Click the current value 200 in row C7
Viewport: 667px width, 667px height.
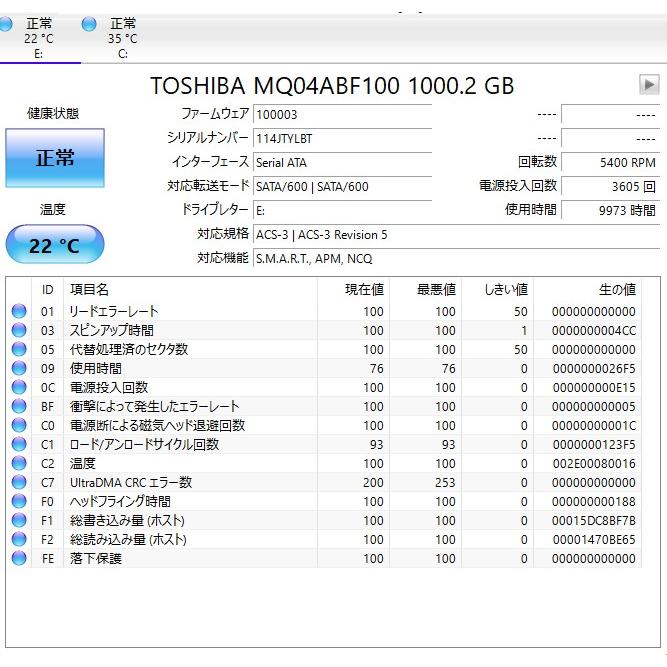click(373, 482)
